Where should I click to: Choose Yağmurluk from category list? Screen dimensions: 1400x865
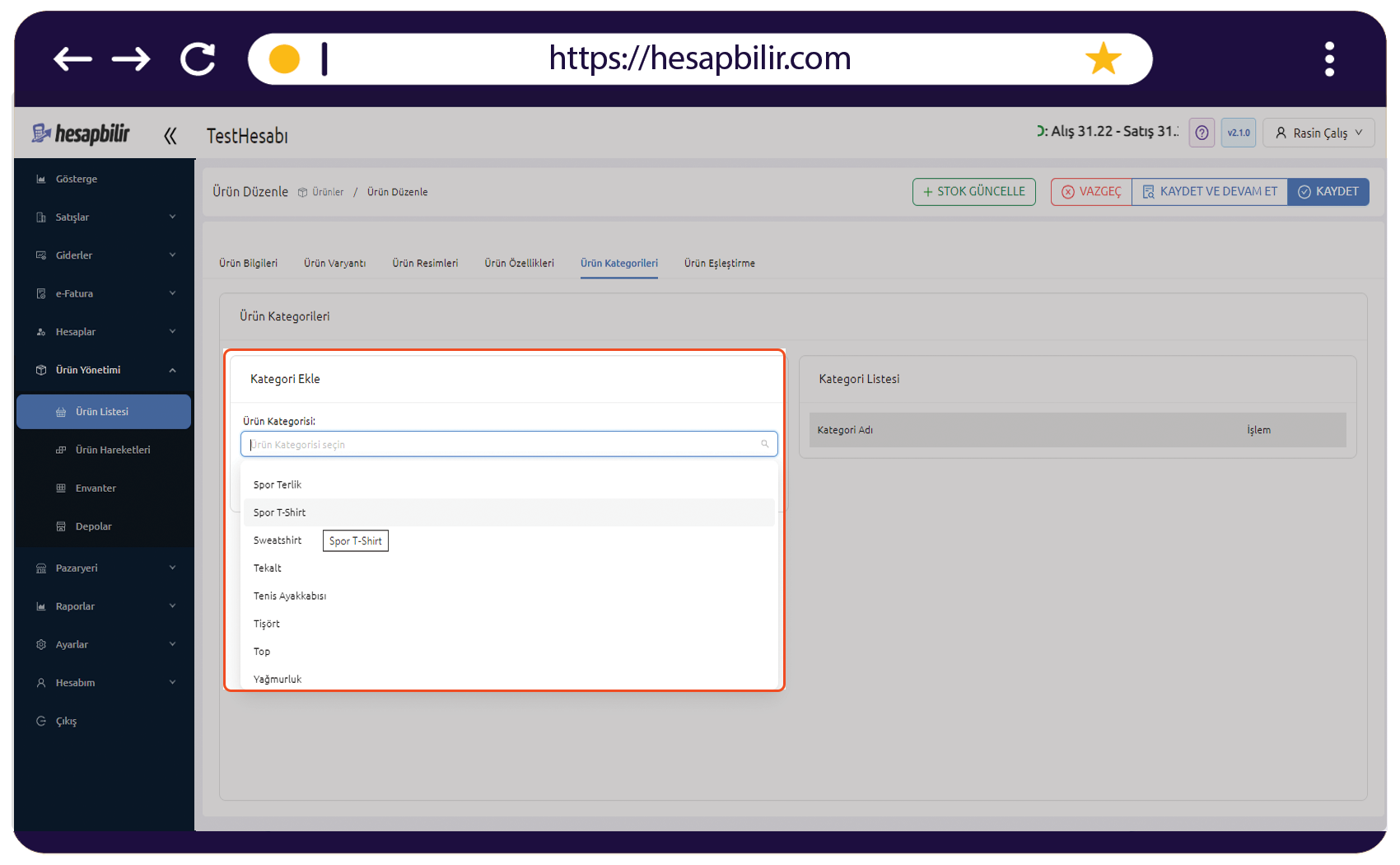[509, 679]
